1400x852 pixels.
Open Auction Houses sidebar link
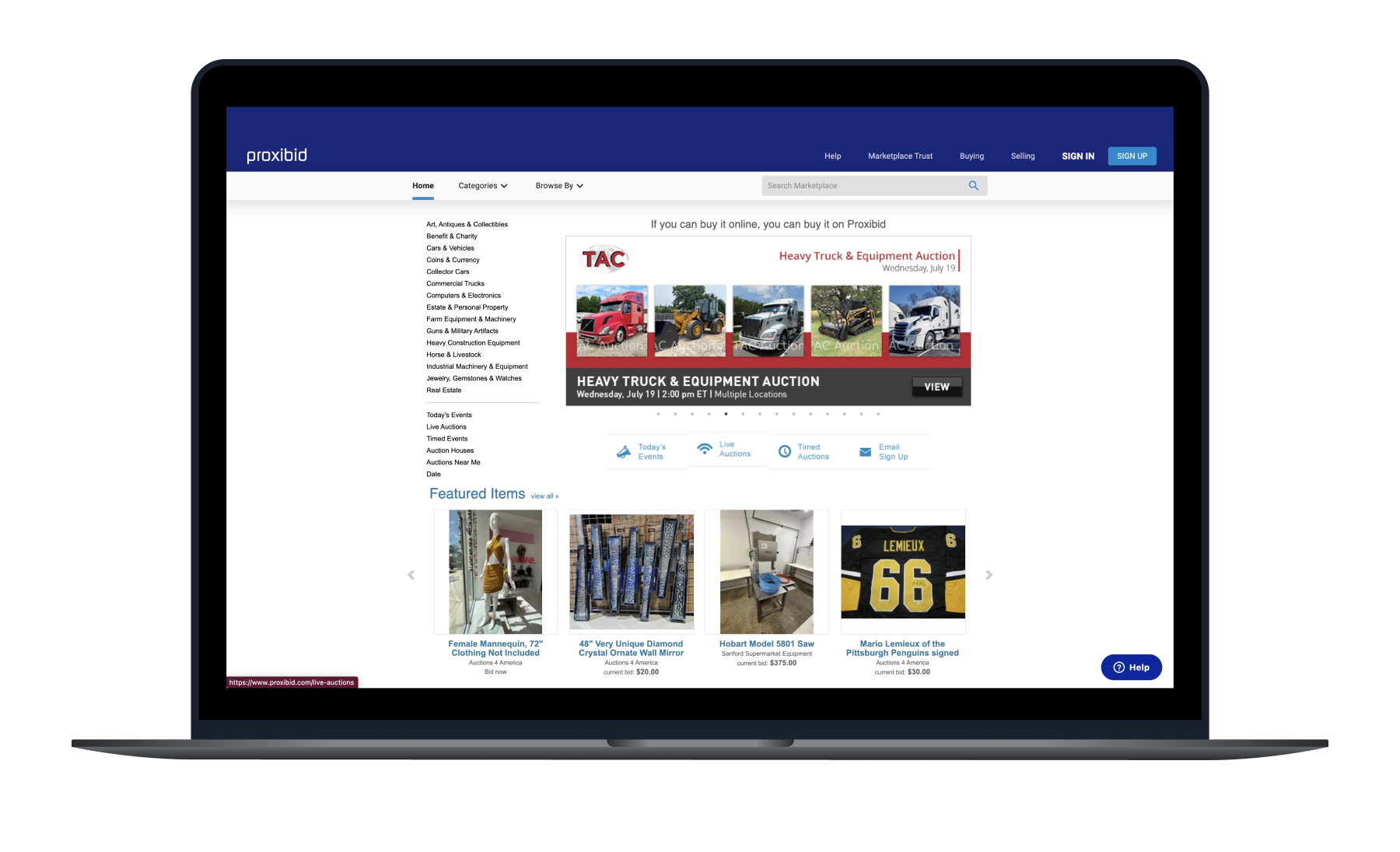pos(450,451)
